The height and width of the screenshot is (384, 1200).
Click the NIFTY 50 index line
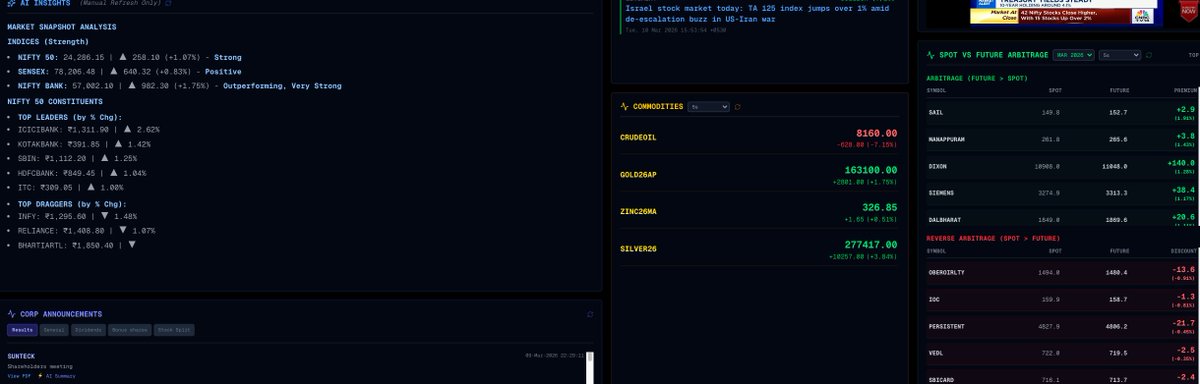click(130, 57)
